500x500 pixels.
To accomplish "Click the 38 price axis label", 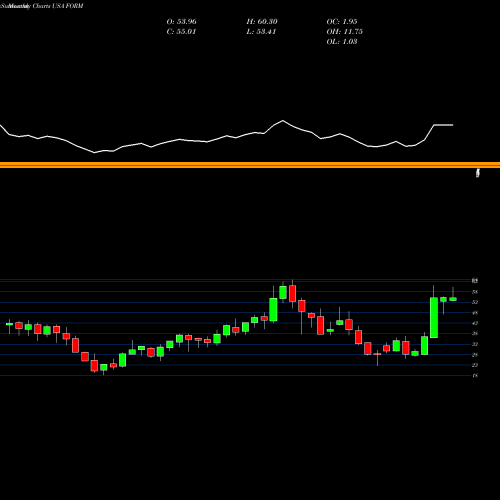I will [x=475, y=334].
